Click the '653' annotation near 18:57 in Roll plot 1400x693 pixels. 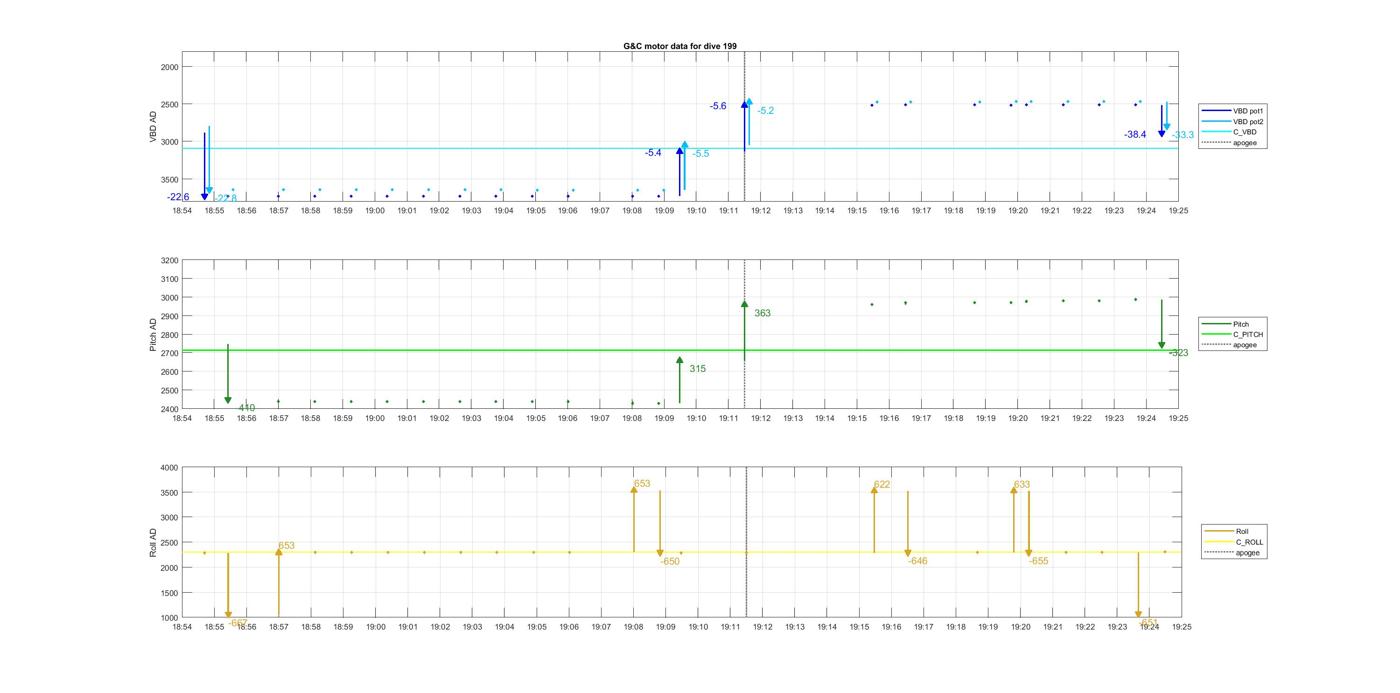(x=286, y=546)
